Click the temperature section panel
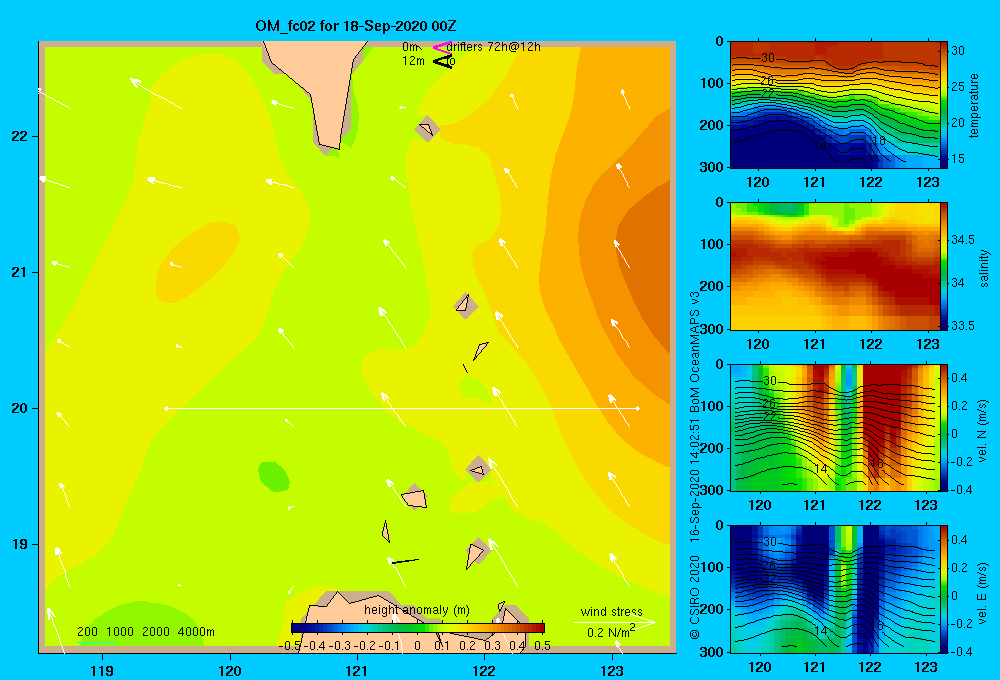The image size is (1000, 680). [834, 105]
